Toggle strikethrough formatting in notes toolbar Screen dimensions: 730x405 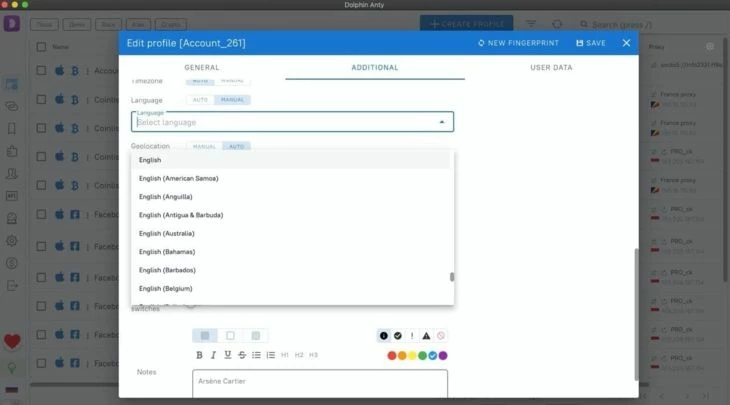point(242,355)
